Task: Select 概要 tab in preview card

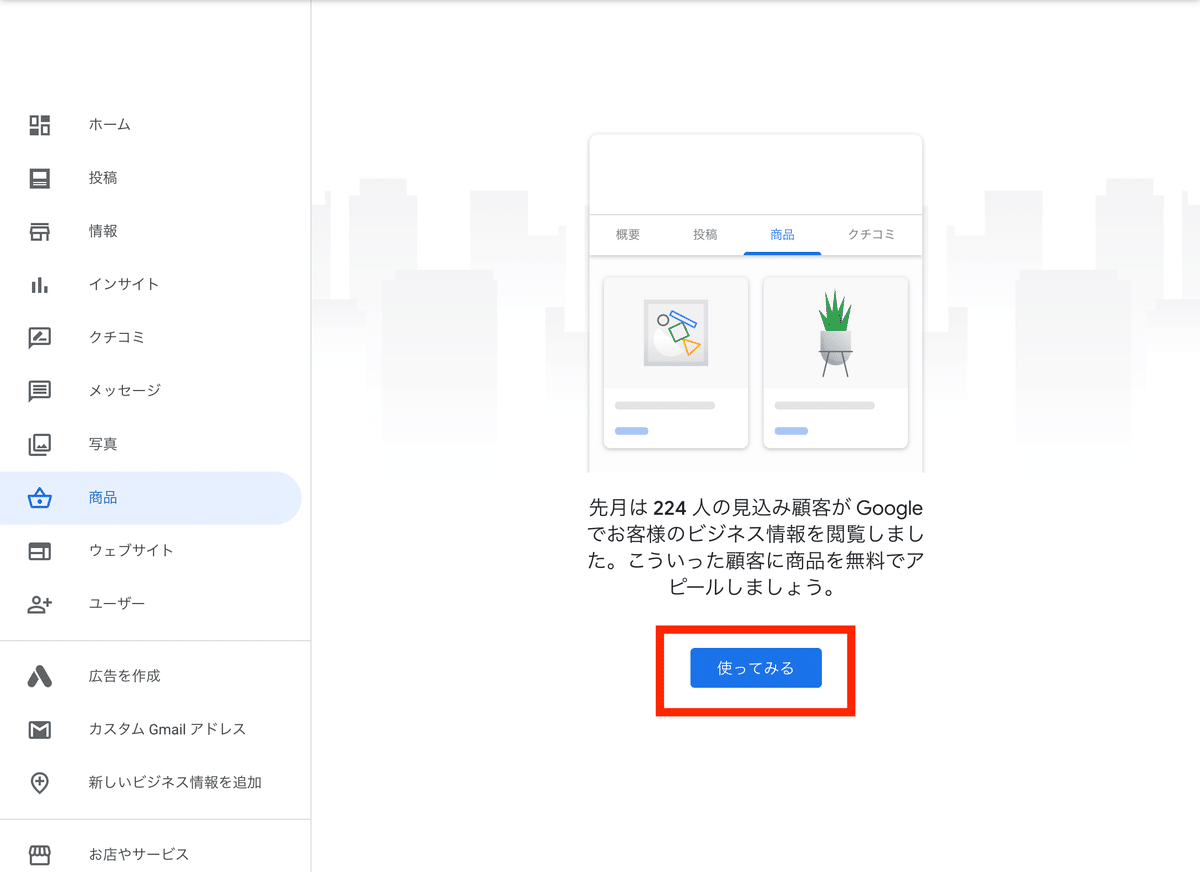Action: 628,235
